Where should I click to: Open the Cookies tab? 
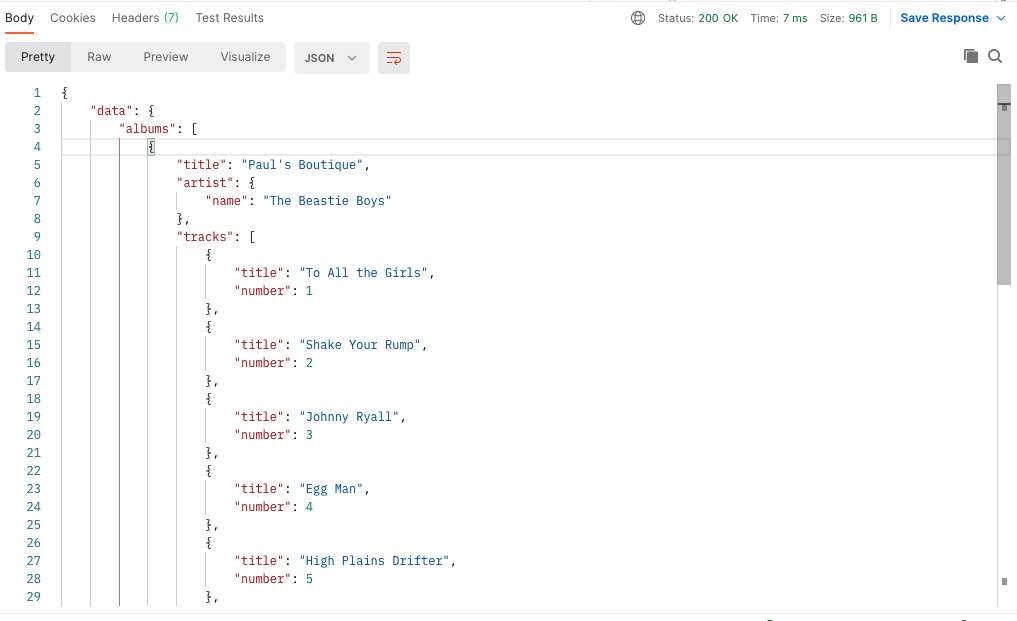(73, 18)
